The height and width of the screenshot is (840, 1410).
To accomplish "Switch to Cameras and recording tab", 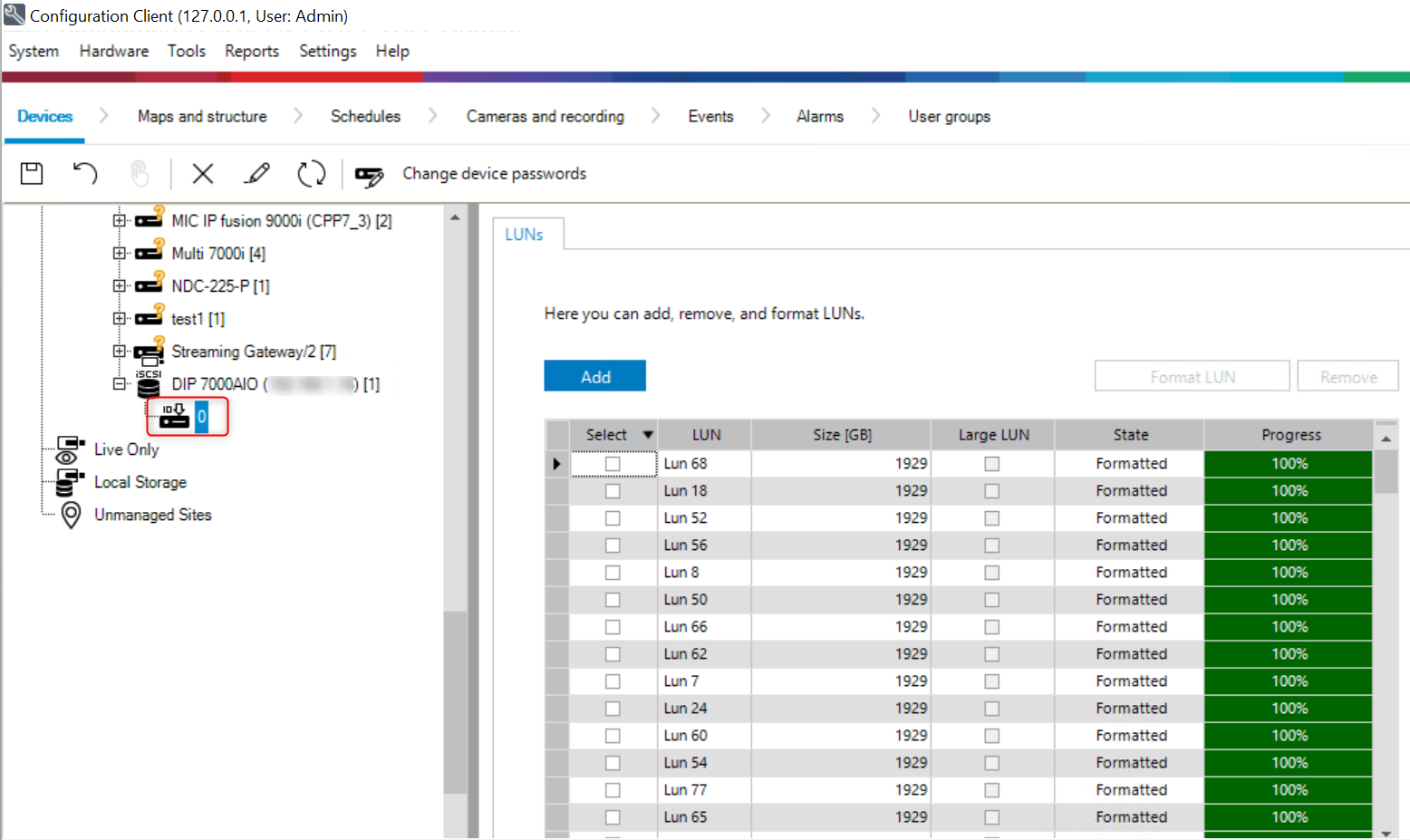I will (545, 116).
